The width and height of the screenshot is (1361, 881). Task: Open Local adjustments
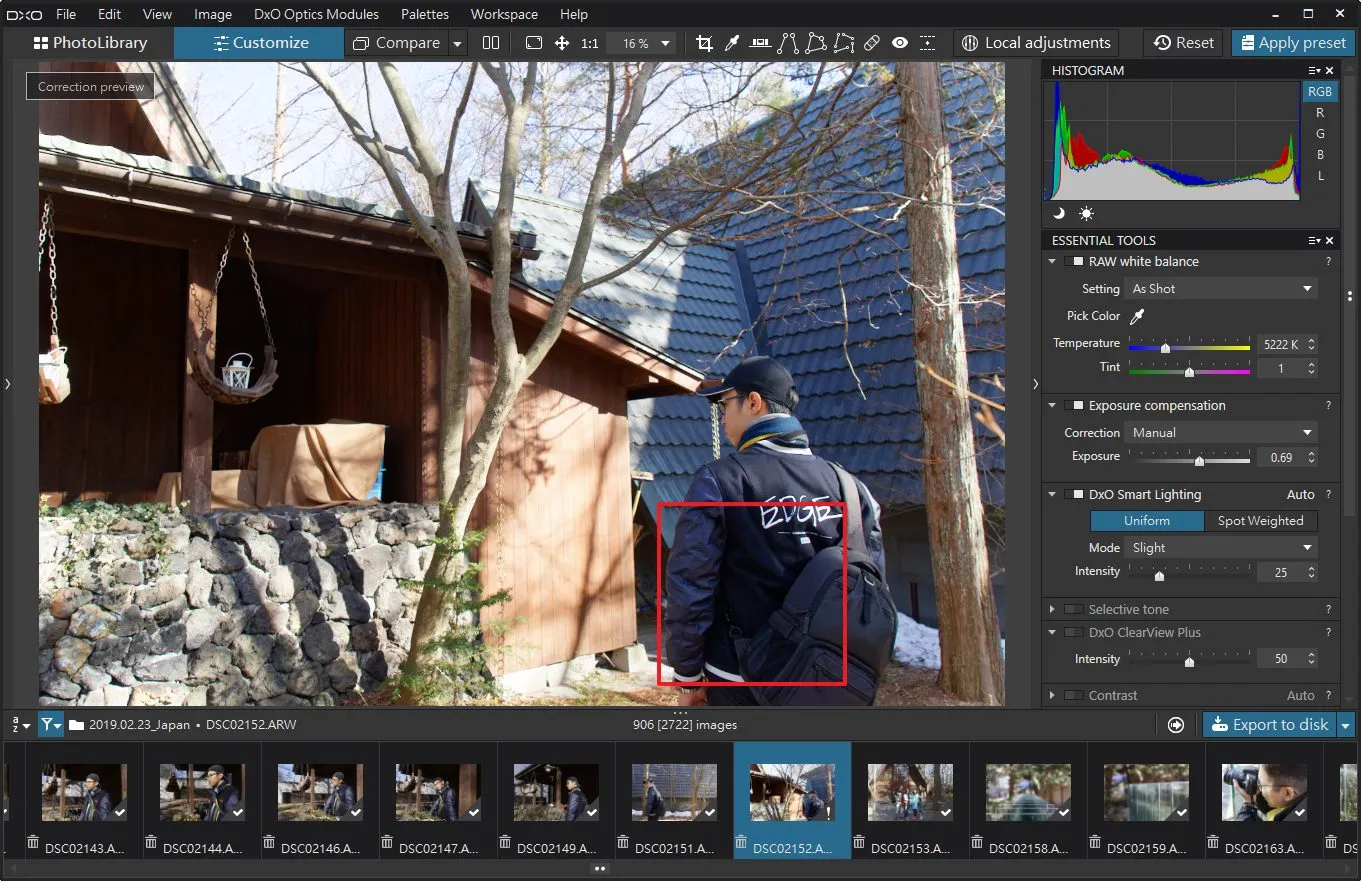coord(1036,43)
